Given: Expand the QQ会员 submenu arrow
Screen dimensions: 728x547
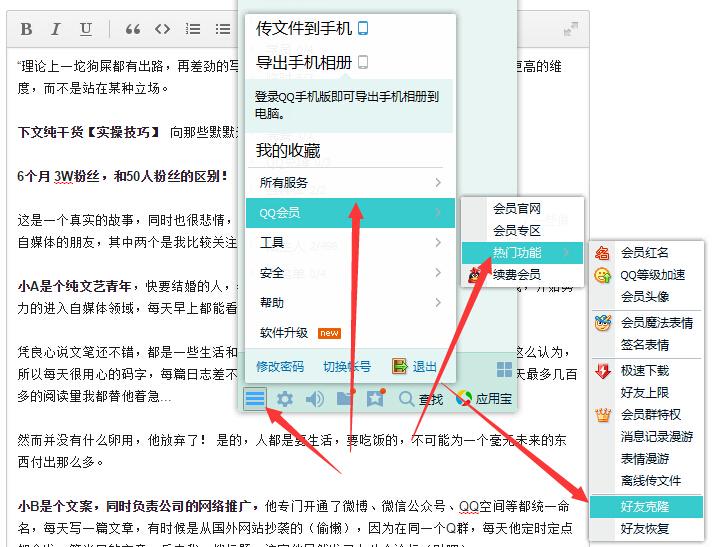Looking at the screenshot, I should coord(438,213).
